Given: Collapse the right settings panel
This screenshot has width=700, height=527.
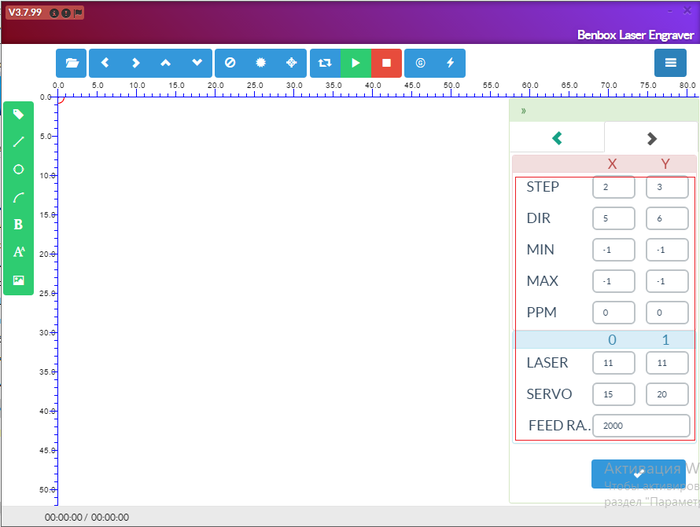Looking at the screenshot, I should (523, 111).
